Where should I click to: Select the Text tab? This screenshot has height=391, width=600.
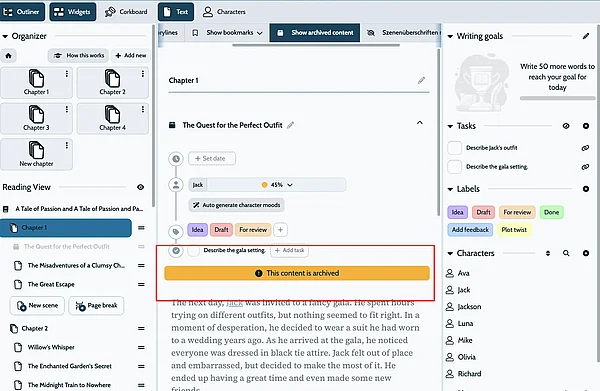176,12
